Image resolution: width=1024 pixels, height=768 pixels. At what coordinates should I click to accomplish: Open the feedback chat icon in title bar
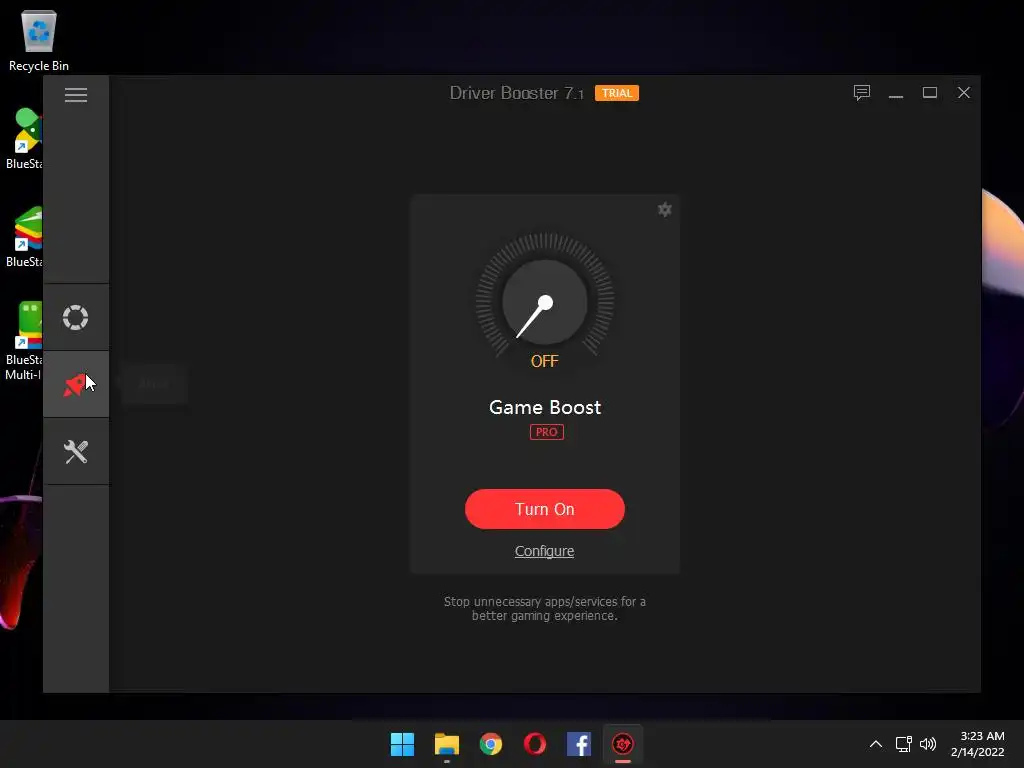pos(861,93)
